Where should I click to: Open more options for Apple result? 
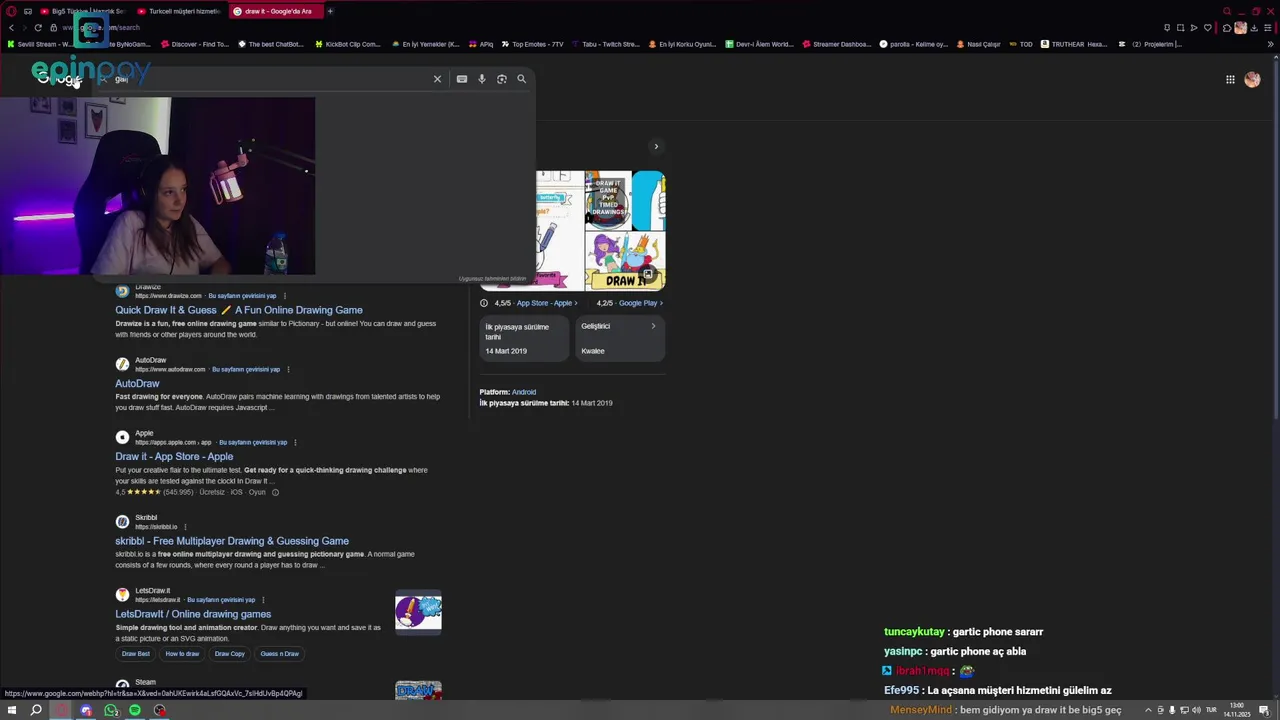click(x=295, y=443)
